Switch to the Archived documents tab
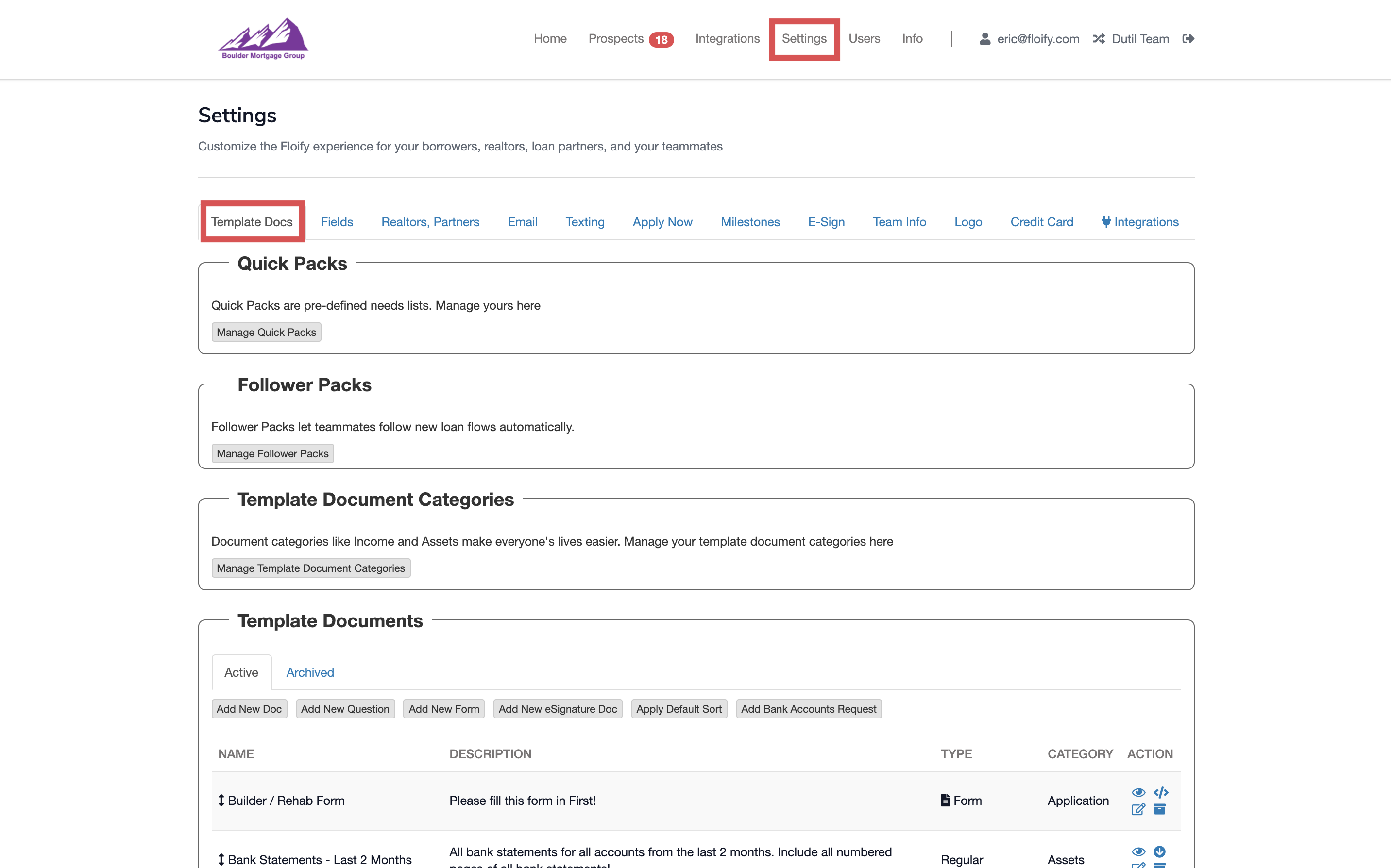 [309, 672]
